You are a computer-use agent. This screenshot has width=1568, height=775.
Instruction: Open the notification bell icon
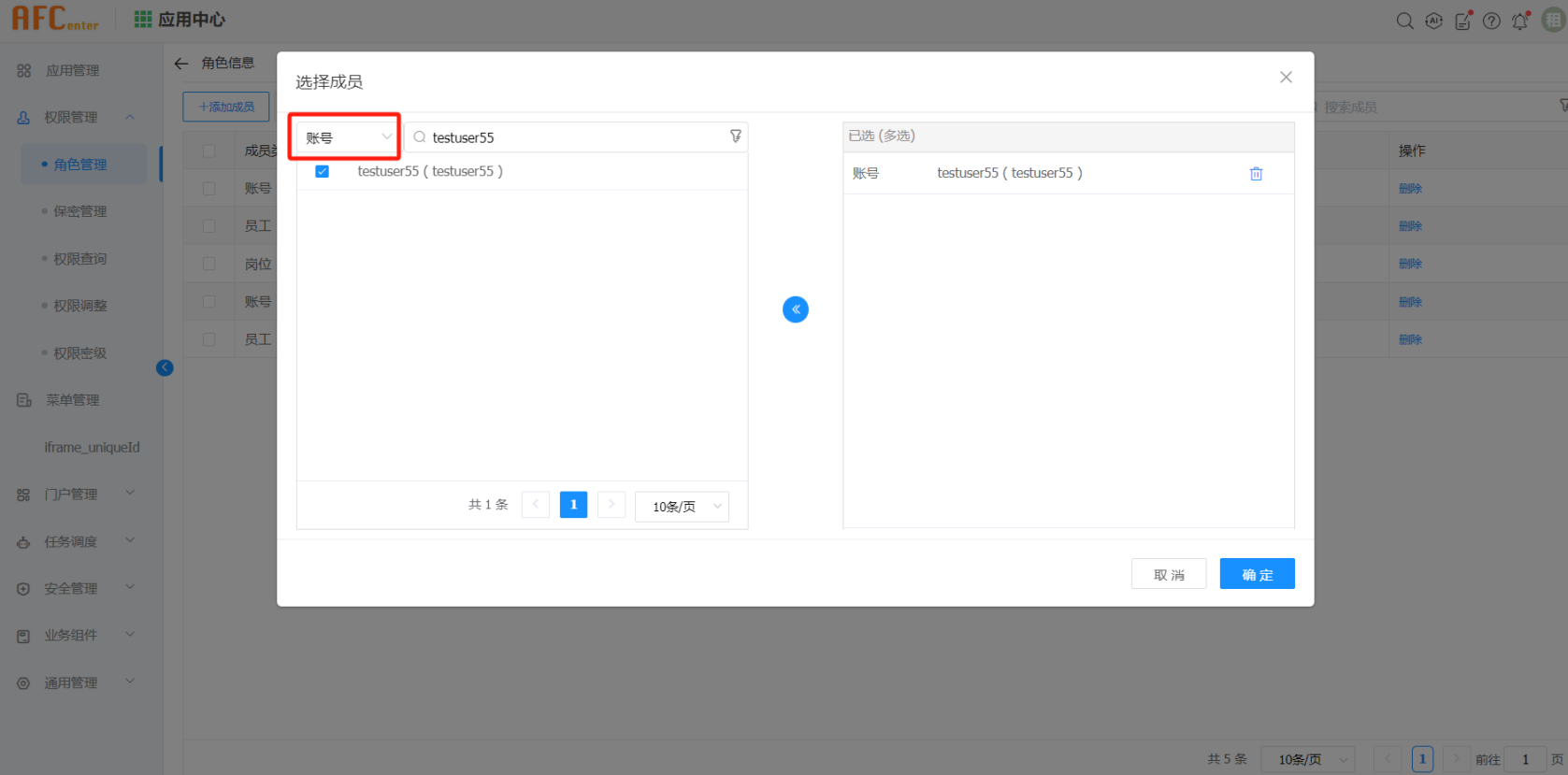pyautogui.click(x=1520, y=21)
